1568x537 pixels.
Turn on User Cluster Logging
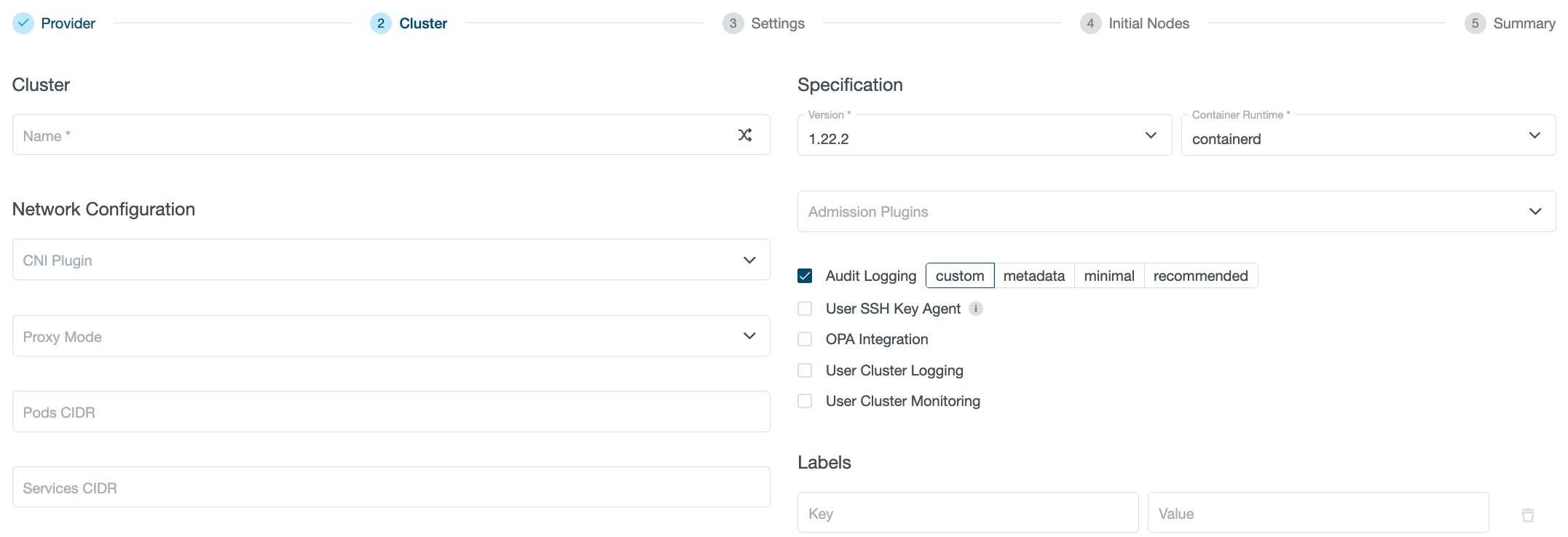[805, 370]
